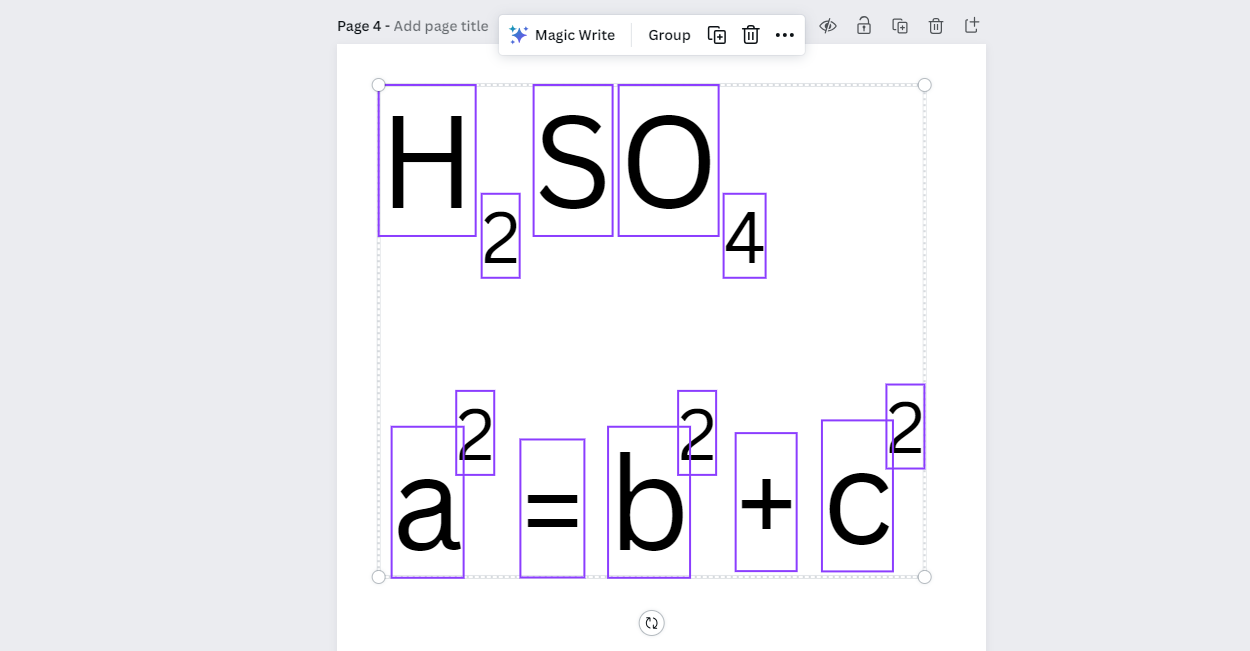Image resolution: width=1250 pixels, height=651 pixels.
Task: Click the rotate handle below the selection
Action: [652, 623]
